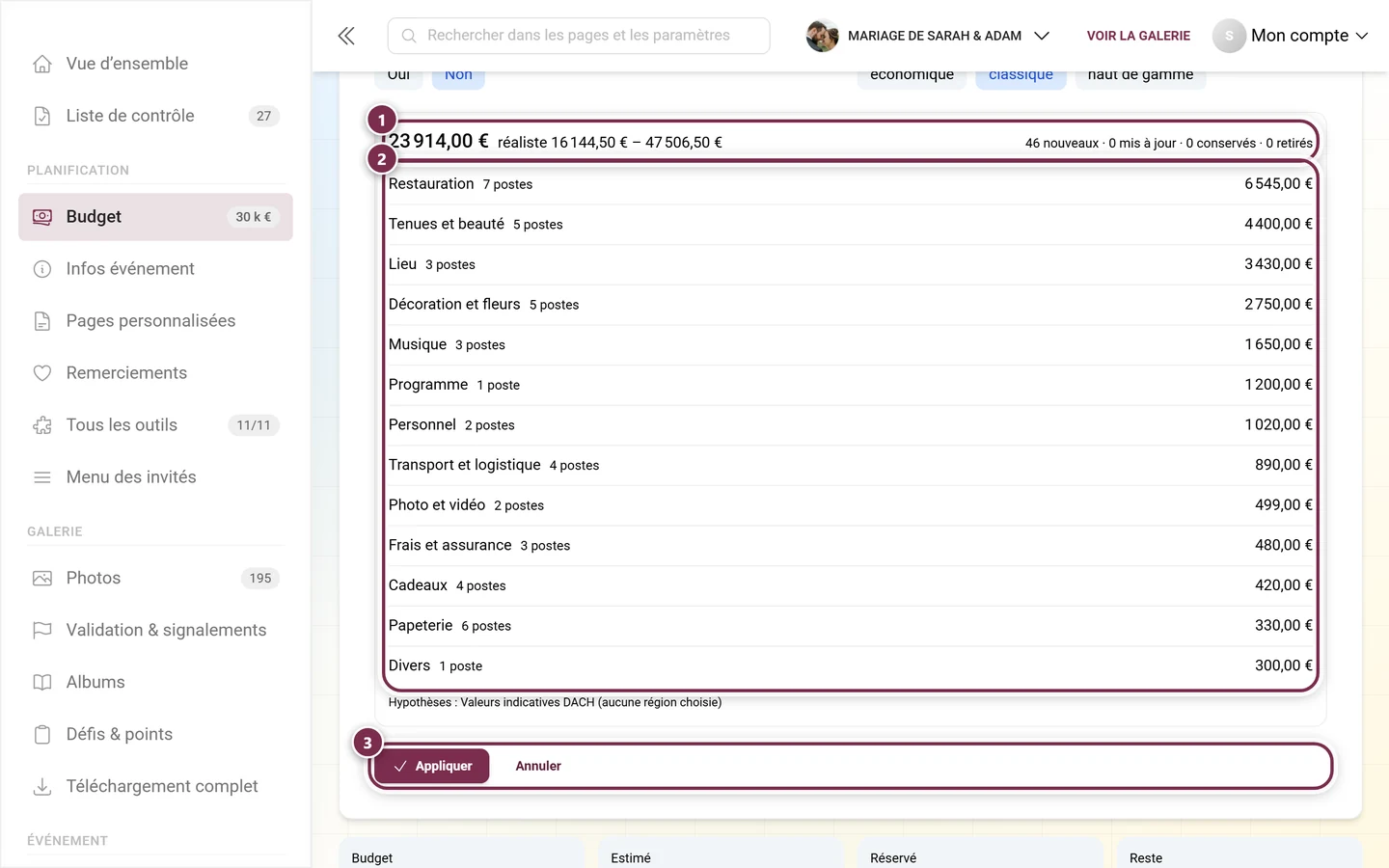1389x868 pixels.
Task: Open Vue d'ensemble in the sidebar
Action: coord(155,64)
